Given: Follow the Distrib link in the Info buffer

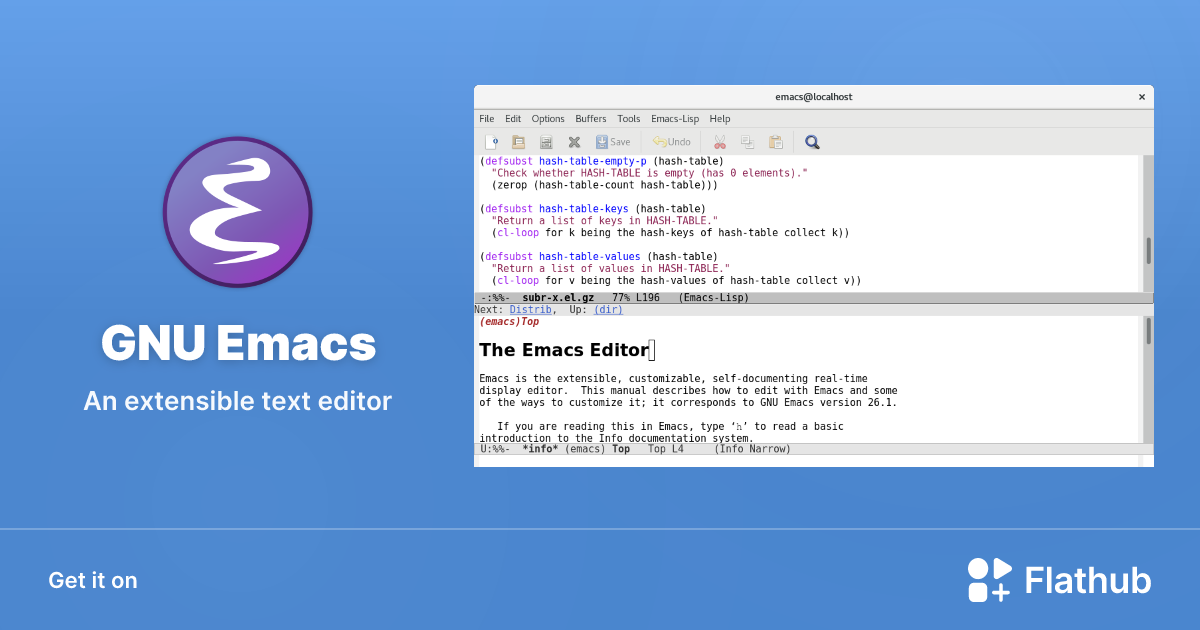Looking at the screenshot, I should [530, 309].
